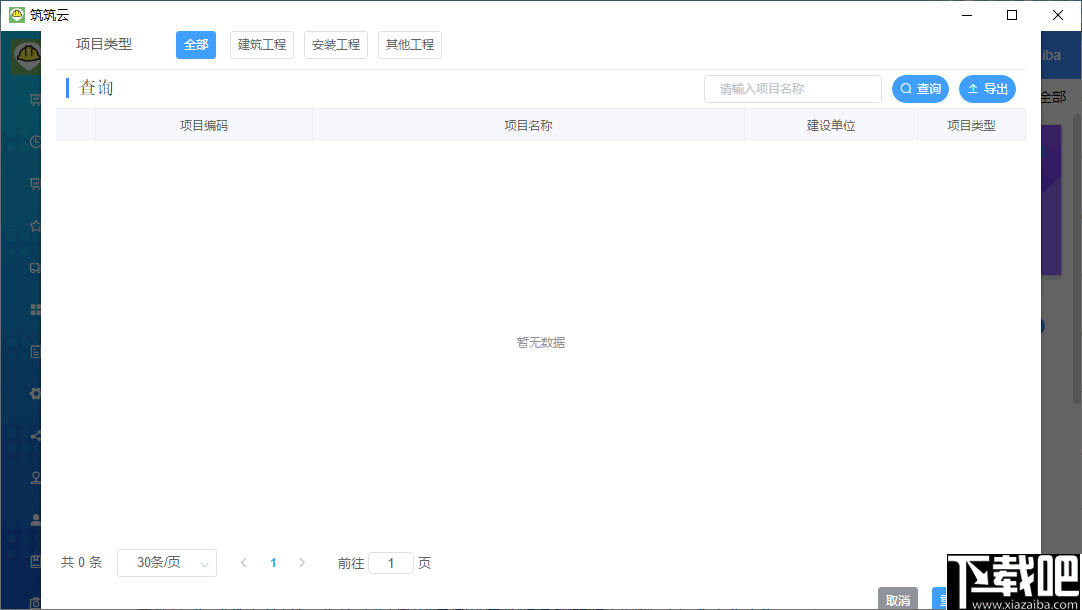
Task: Open the 30条/页 page size dropdown
Action: (x=167, y=563)
